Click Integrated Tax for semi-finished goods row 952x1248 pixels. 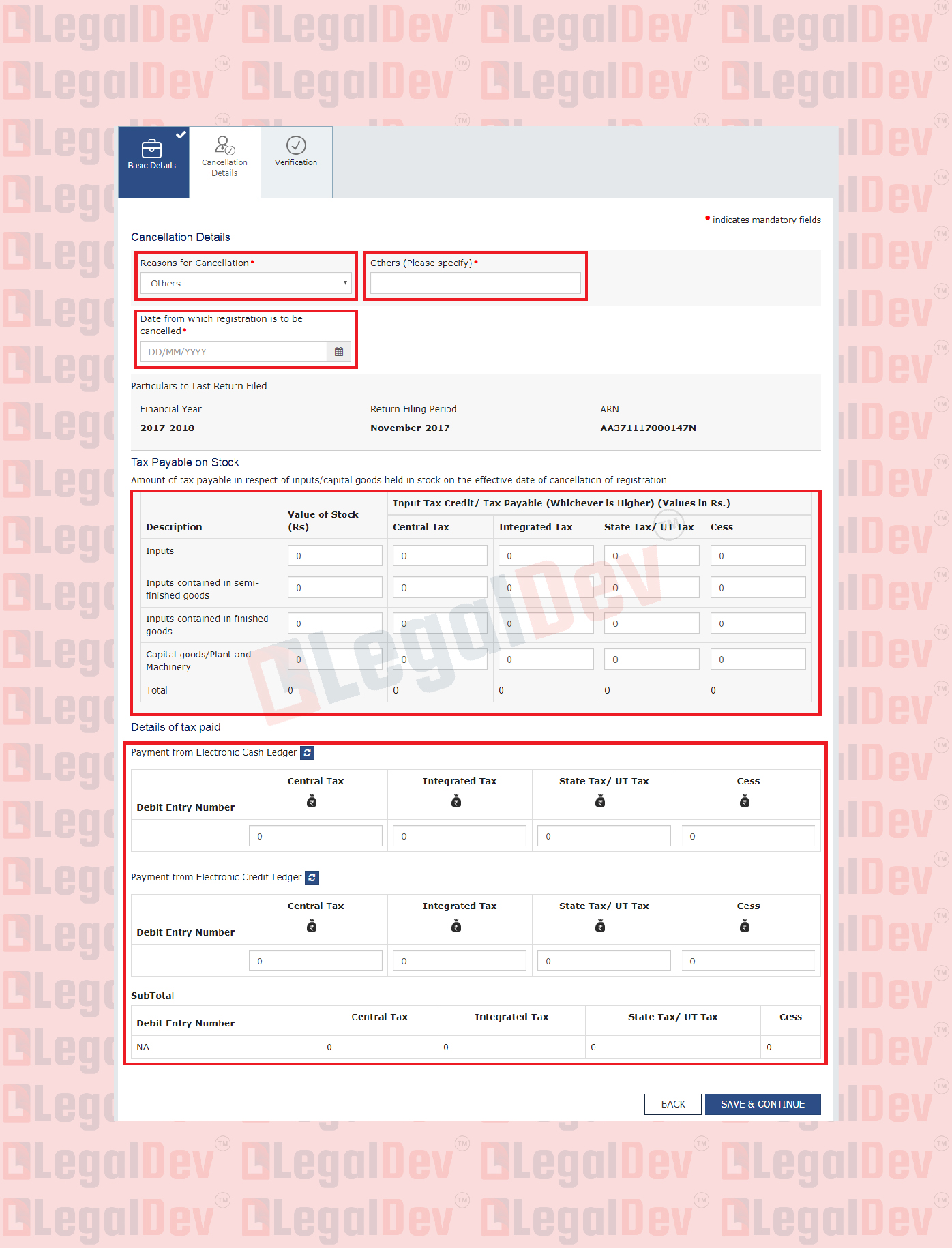546,588
